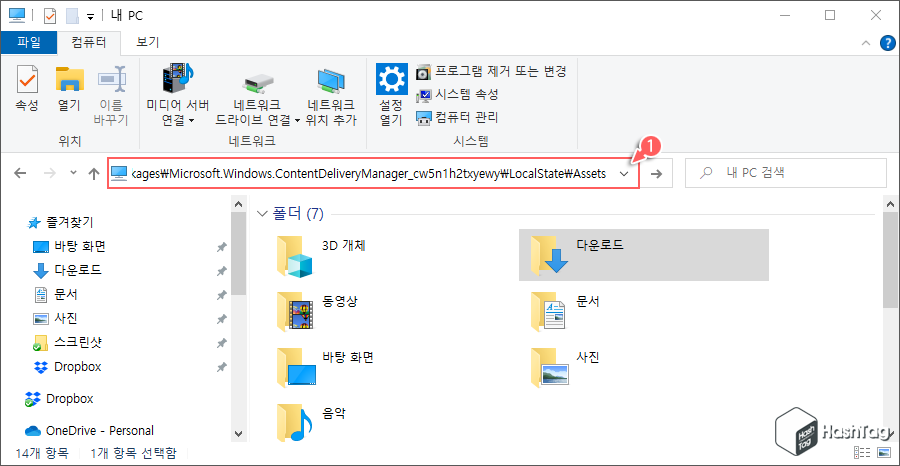
Task: Click the quick access properties checkmark icon
Action: tap(50, 15)
